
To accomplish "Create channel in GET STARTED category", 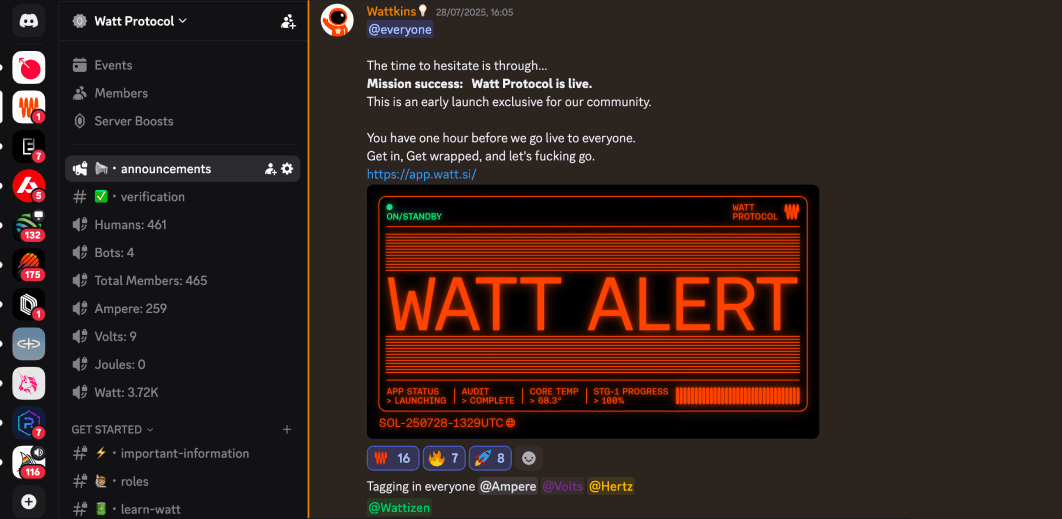I will point(286,430).
